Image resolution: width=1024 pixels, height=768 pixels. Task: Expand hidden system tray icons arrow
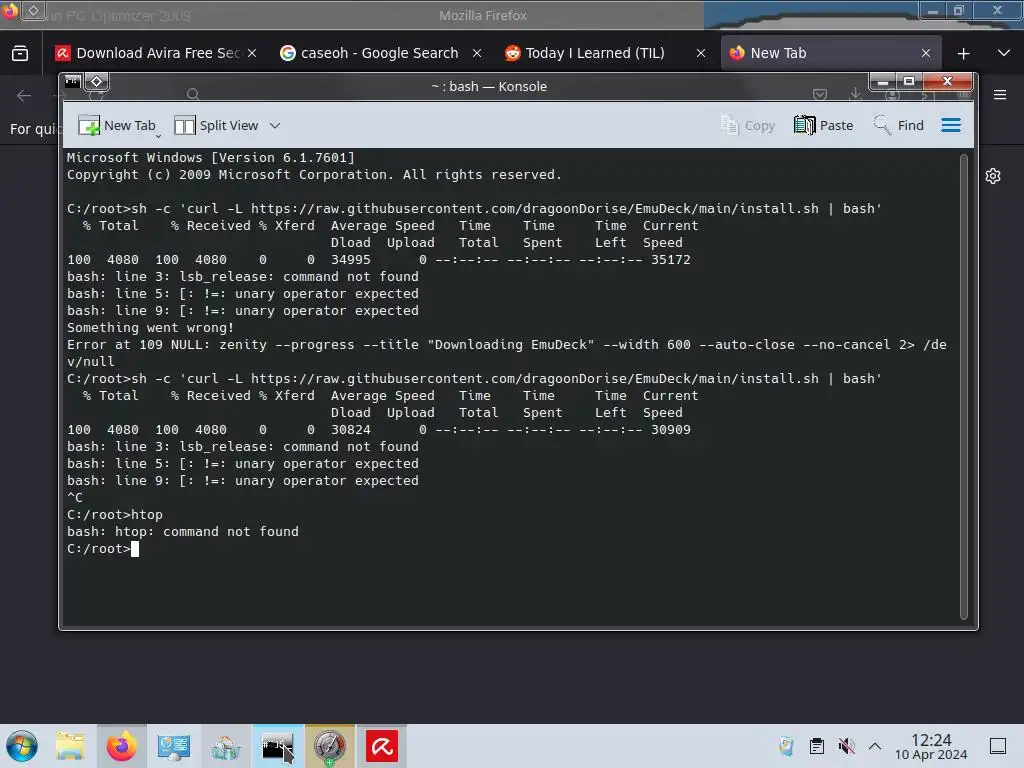pos(875,746)
